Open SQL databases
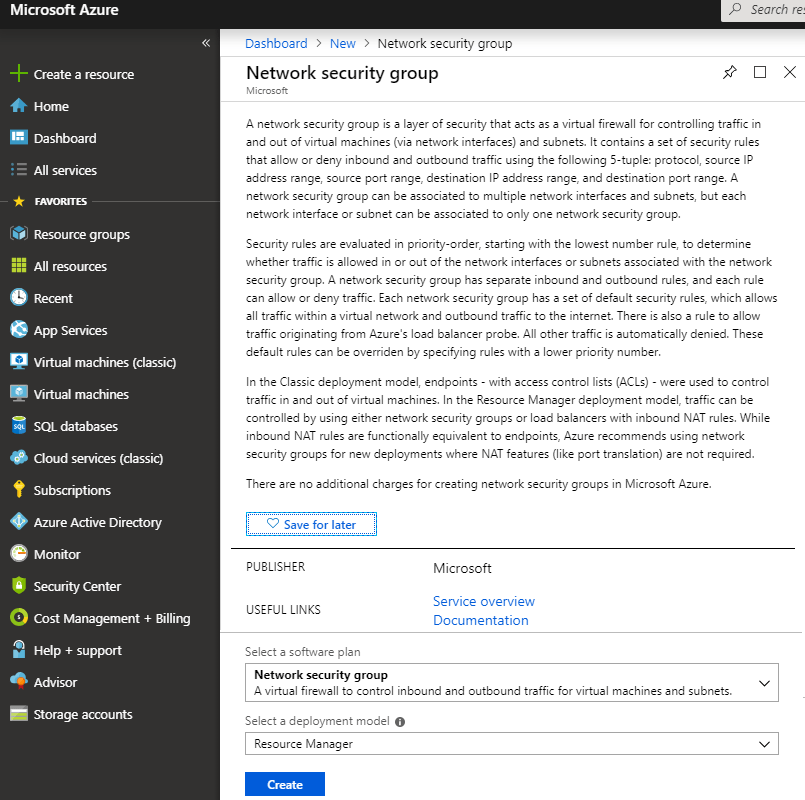 coord(79,426)
